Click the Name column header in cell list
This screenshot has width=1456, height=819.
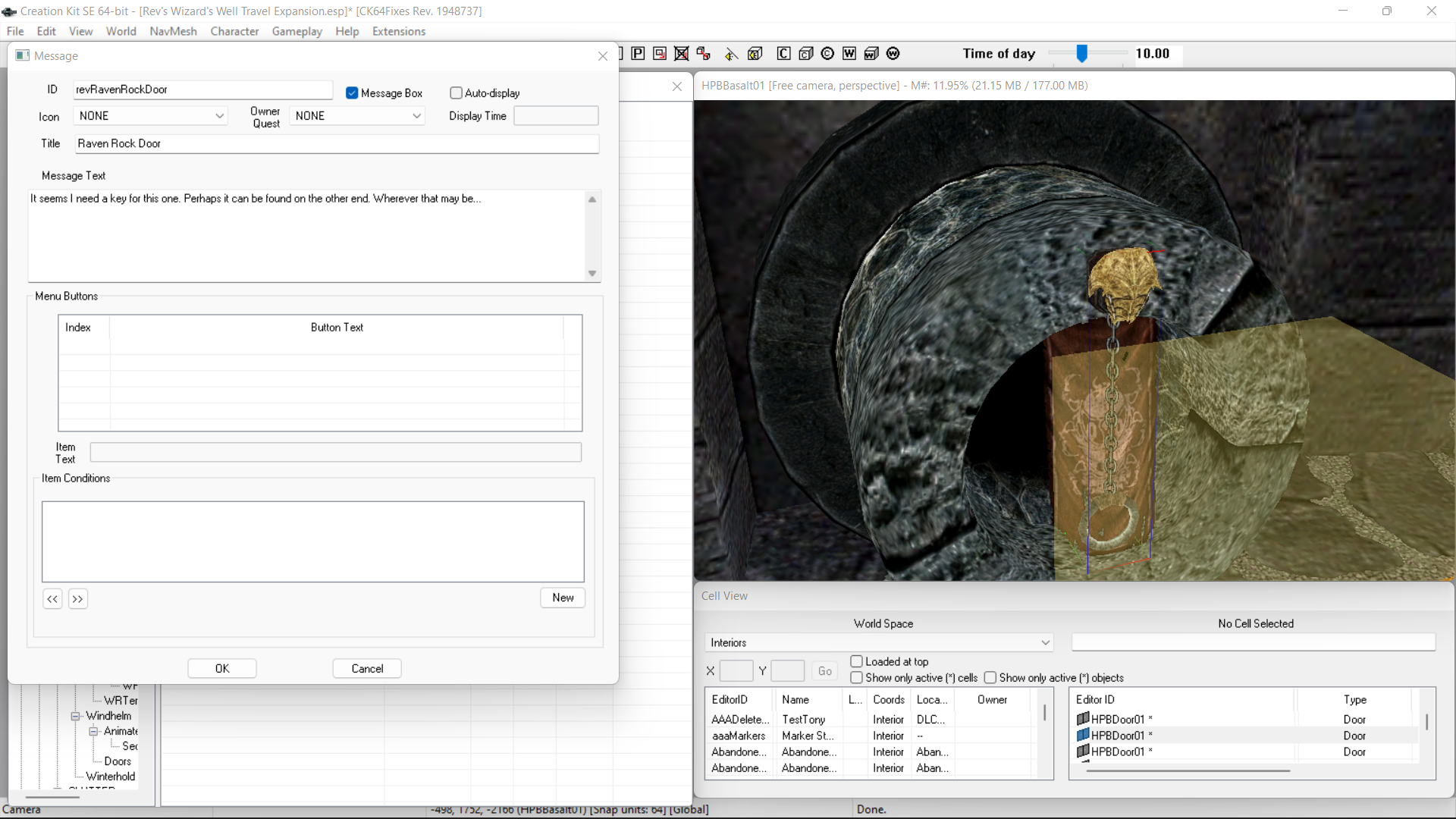pyautogui.click(x=808, y=699)
